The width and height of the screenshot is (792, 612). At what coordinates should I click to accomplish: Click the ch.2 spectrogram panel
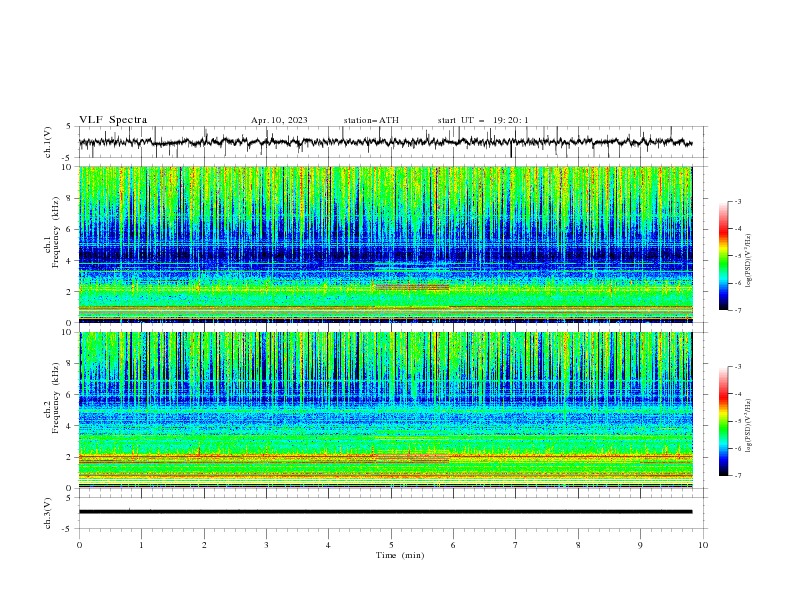tap(385, 410)
